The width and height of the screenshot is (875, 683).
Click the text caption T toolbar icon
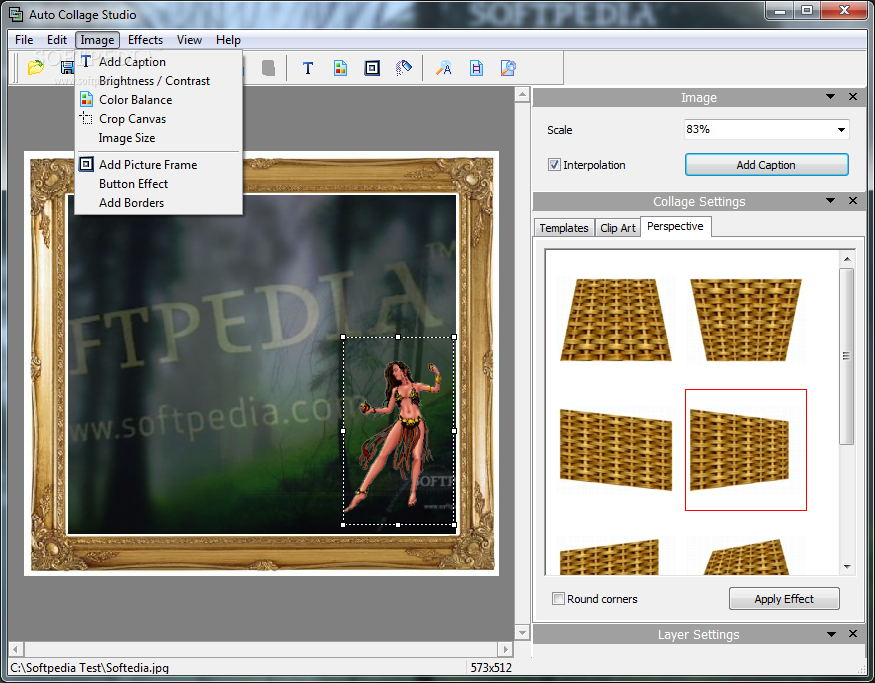coord(307,68)
